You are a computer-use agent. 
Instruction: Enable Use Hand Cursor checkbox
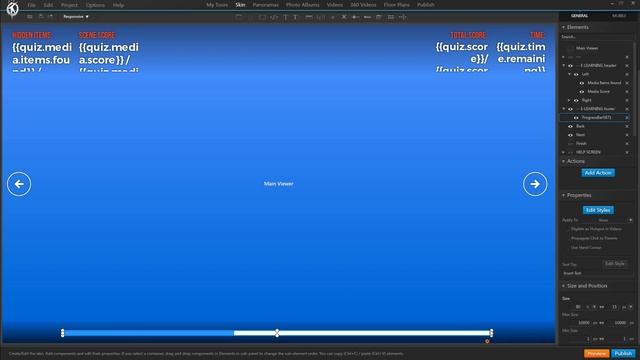click(567, 248)
